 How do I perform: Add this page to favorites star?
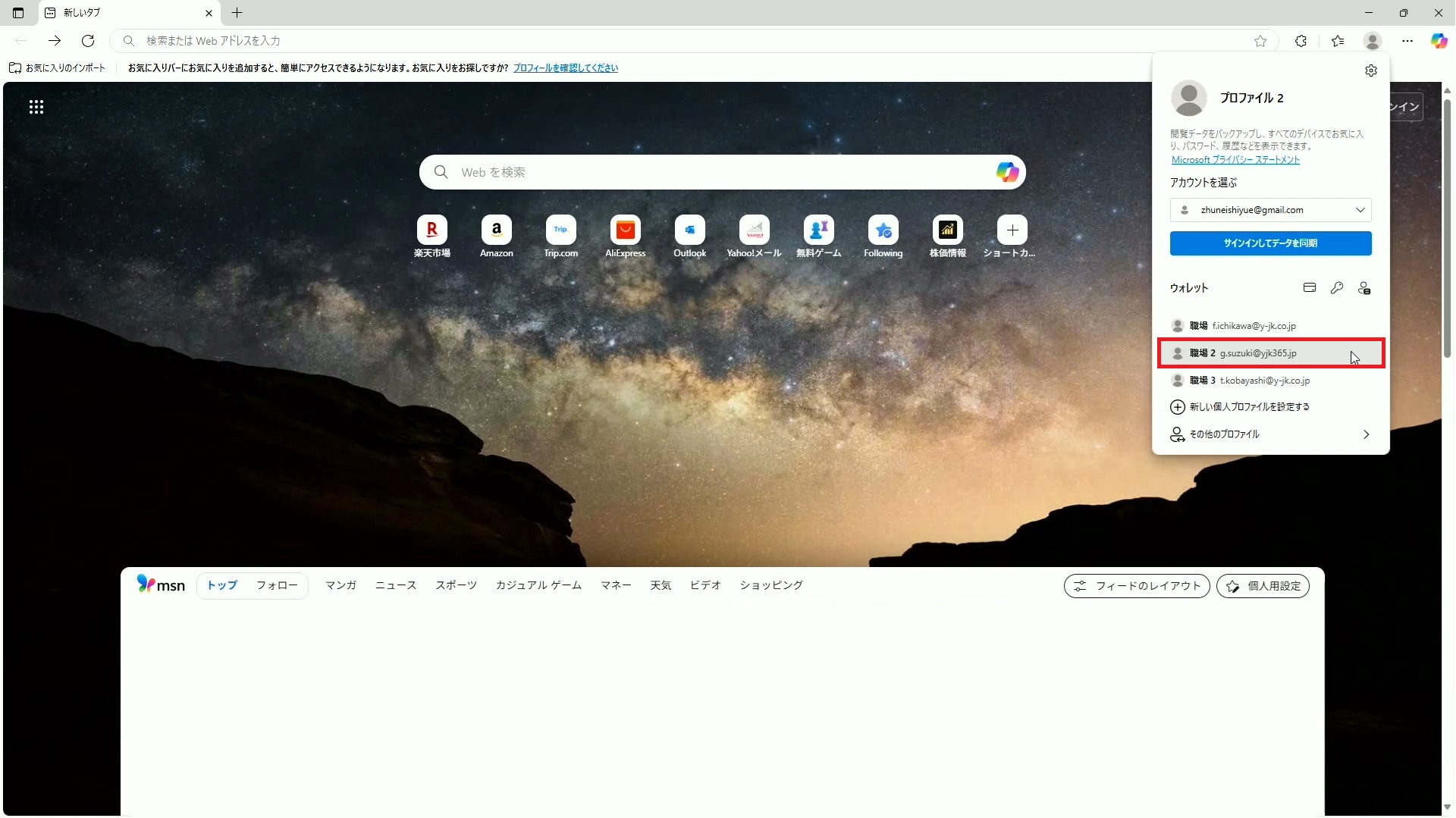1260,41
